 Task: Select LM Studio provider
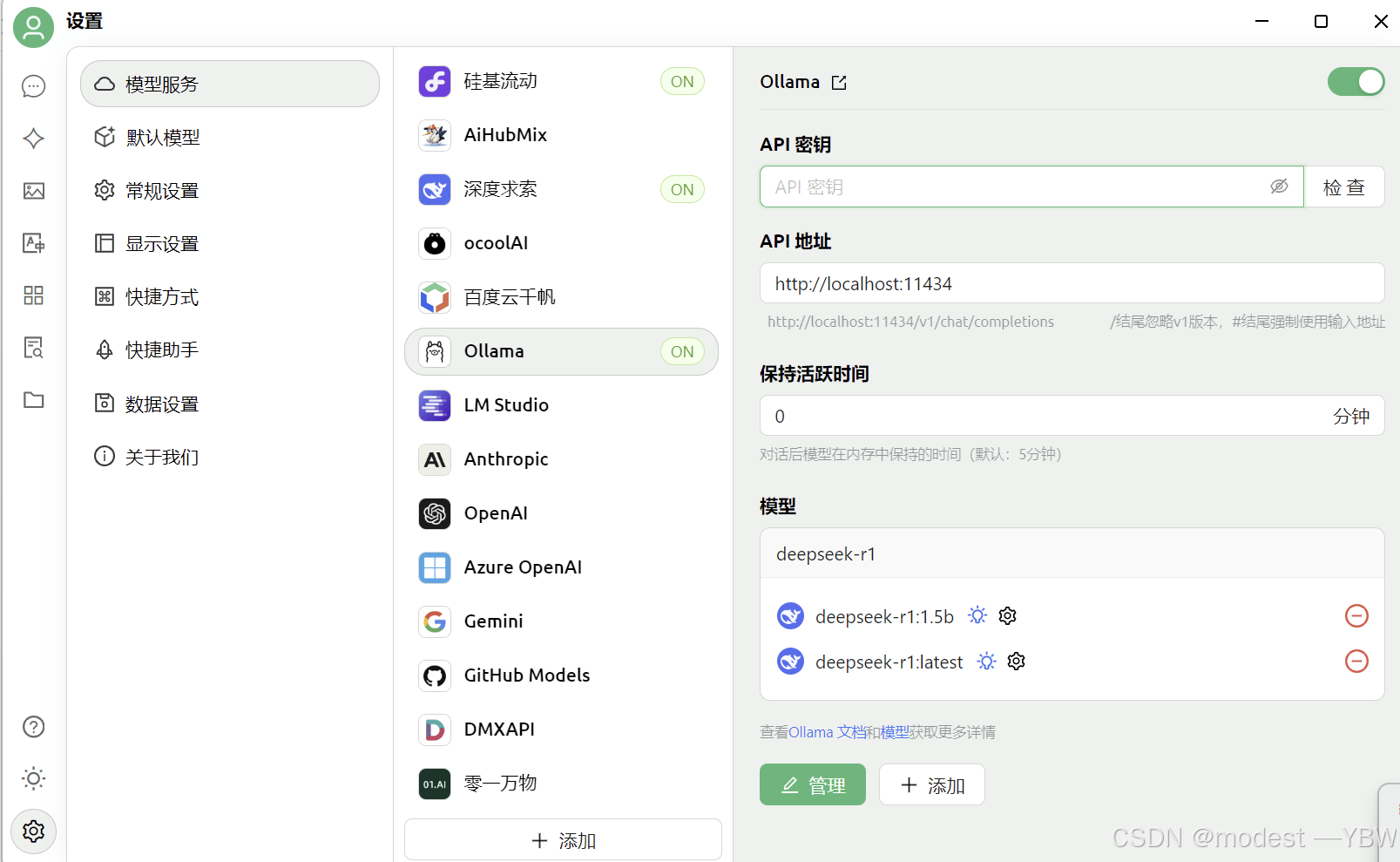tap(561, 405)
